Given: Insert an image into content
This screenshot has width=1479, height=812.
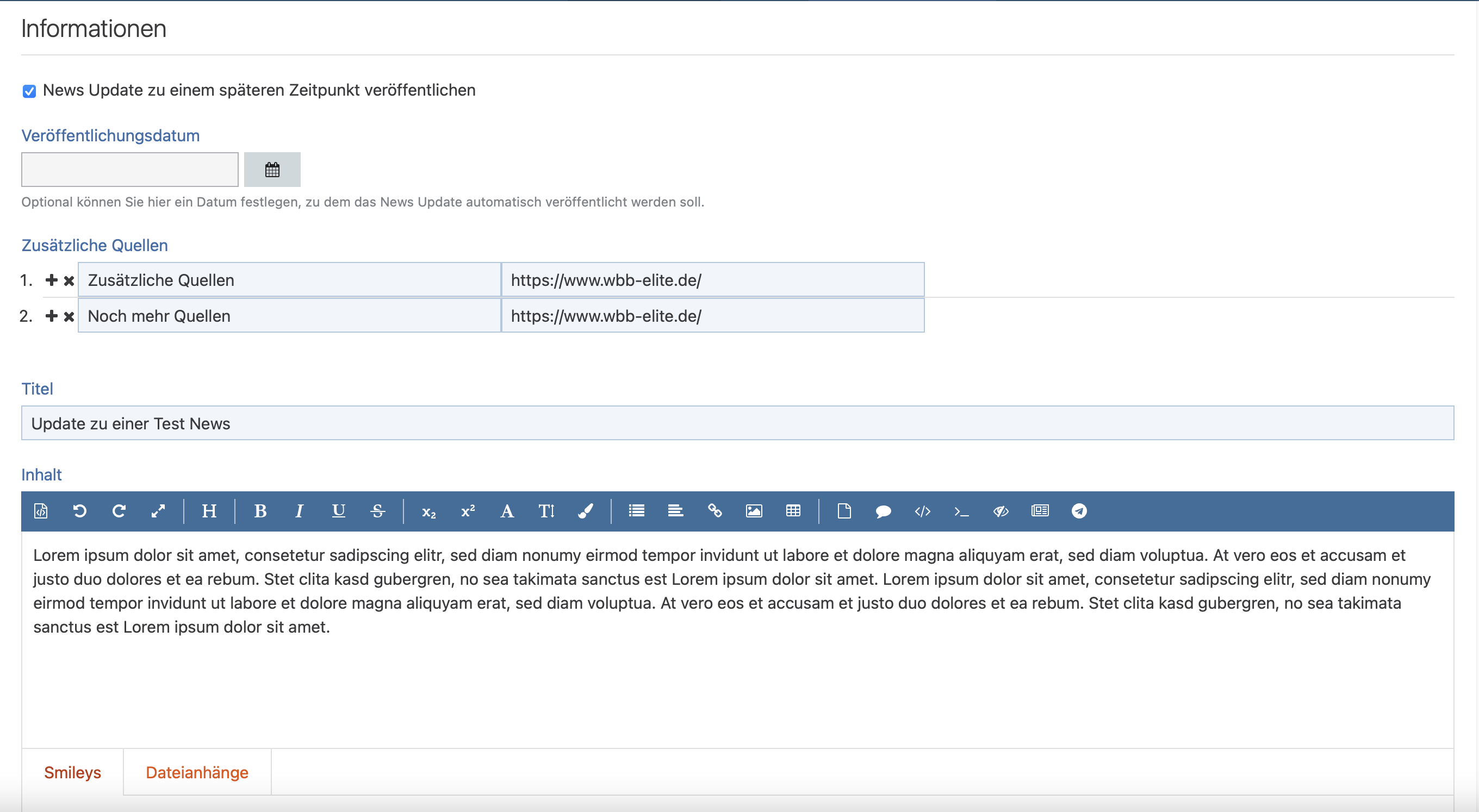Looking at the screenshot, I should click(754, 511).
